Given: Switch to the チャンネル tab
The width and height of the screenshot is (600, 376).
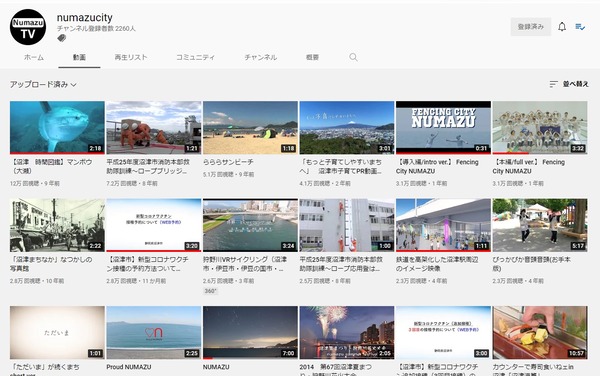Looking at the screenshot, I should tap(261, 57).
